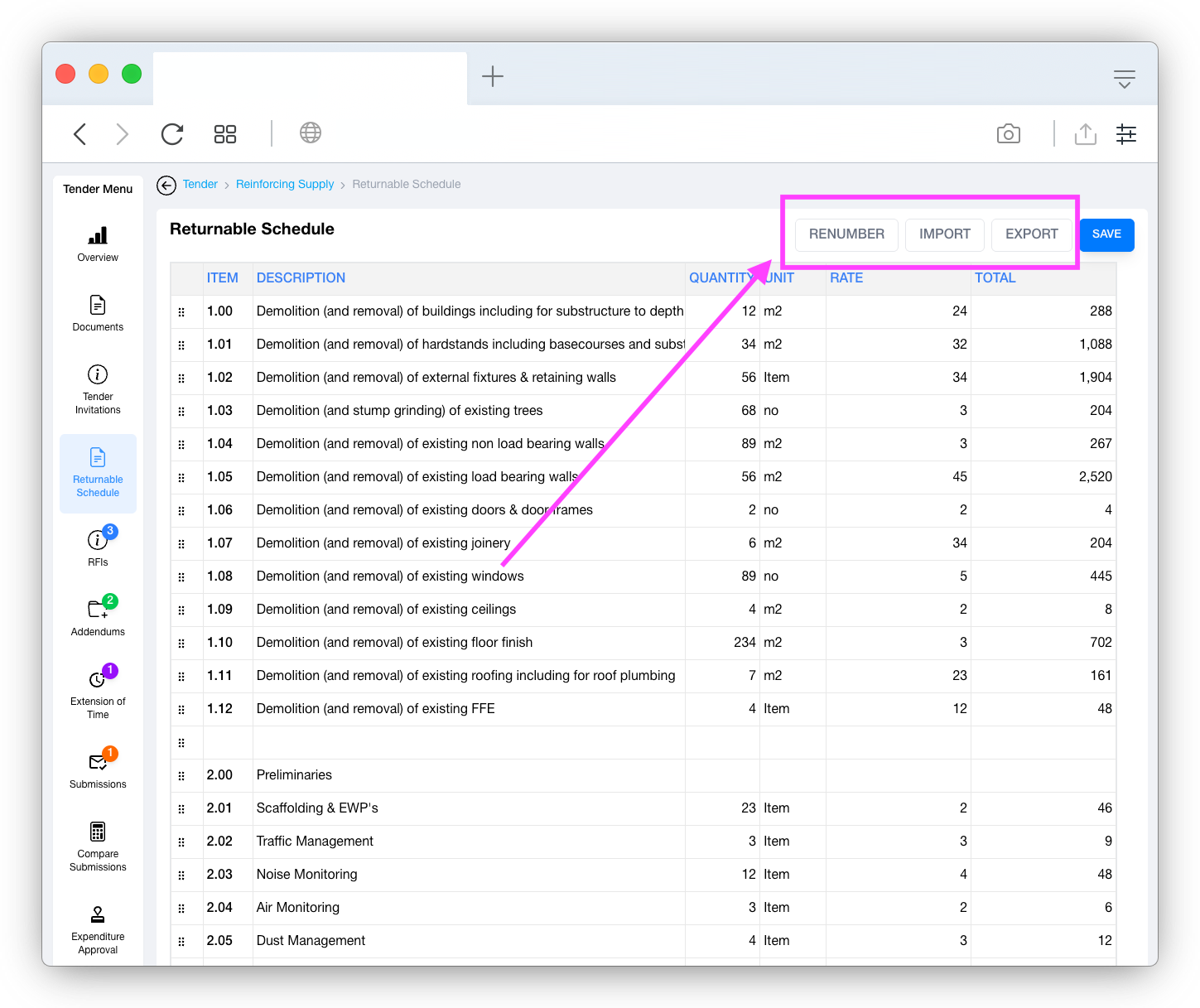The height and width of the screenshot is (1008, 1200).
Task: Click the Save button
Action: (1106, 234)
